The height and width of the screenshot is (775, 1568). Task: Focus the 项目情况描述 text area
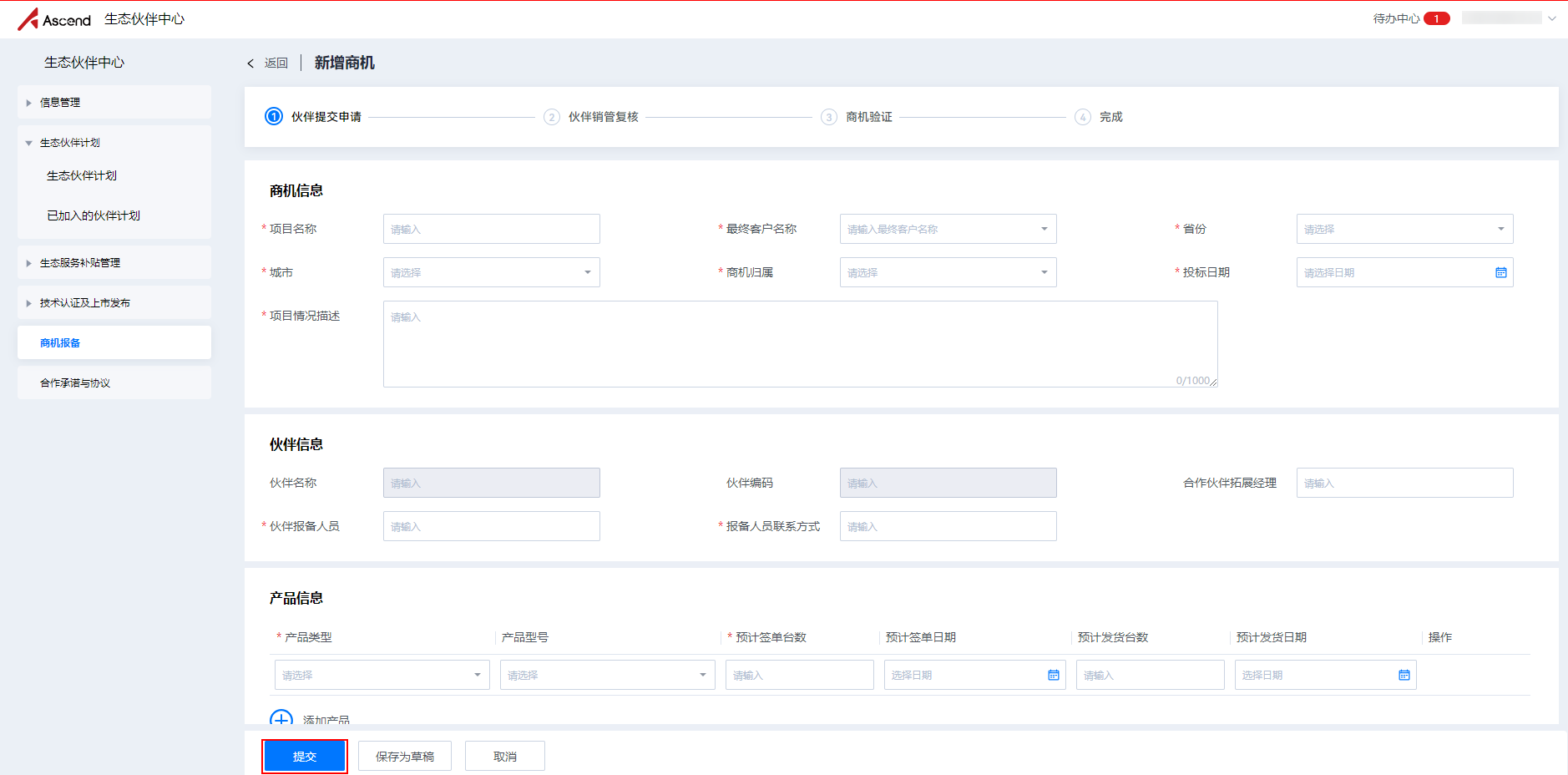pos(800,344)
